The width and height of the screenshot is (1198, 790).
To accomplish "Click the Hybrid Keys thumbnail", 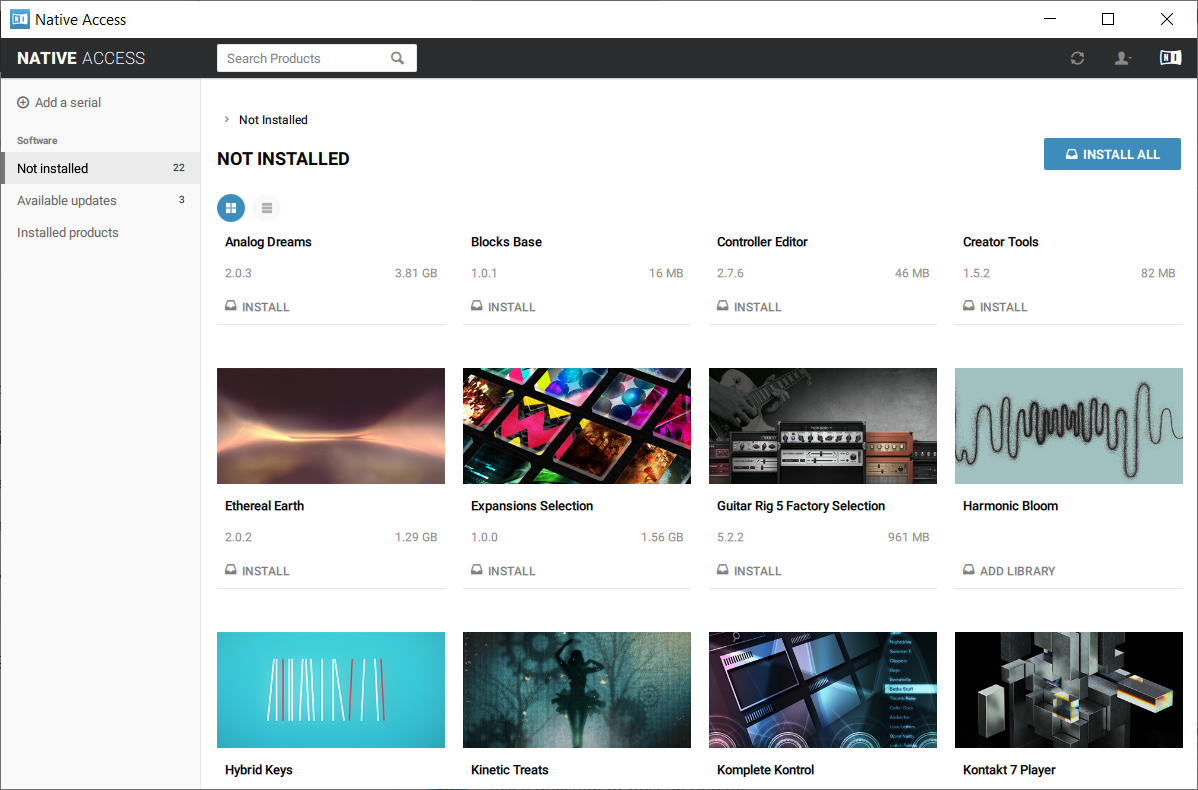I will [331, 690].
